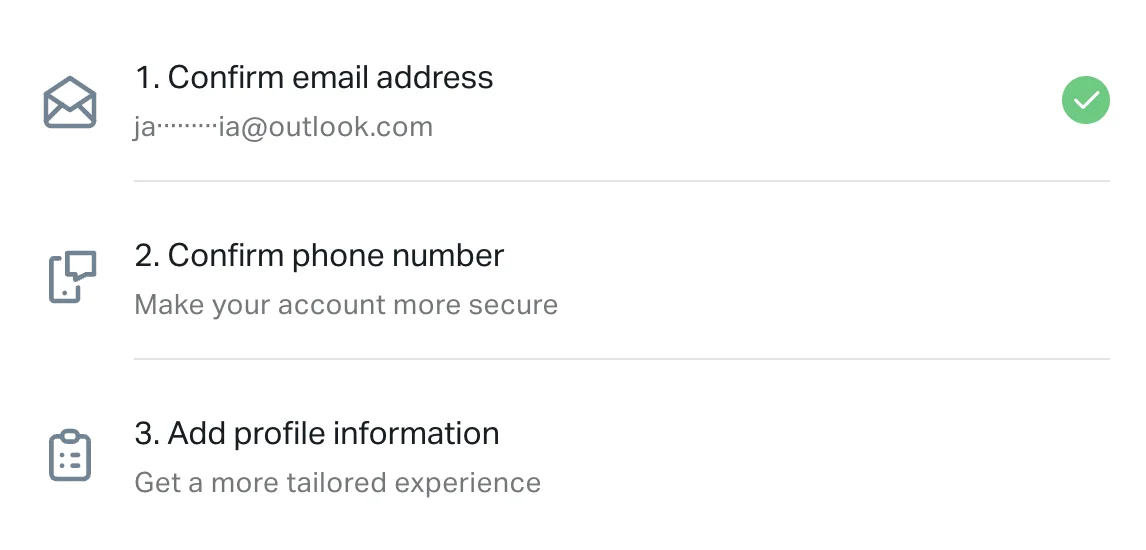1146x550 pixels.
Task: Open the "Confirm phone number" step
Action: (319, 256)
